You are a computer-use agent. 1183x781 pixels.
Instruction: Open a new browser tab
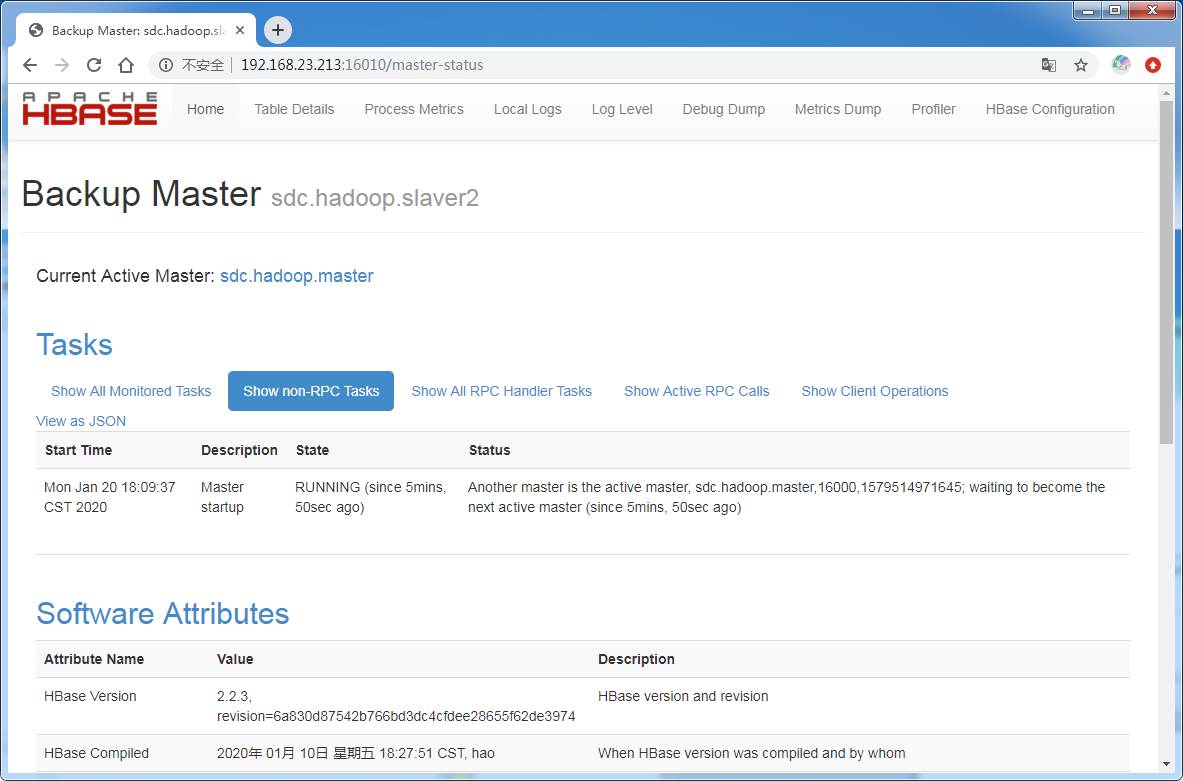coord(278,30)
